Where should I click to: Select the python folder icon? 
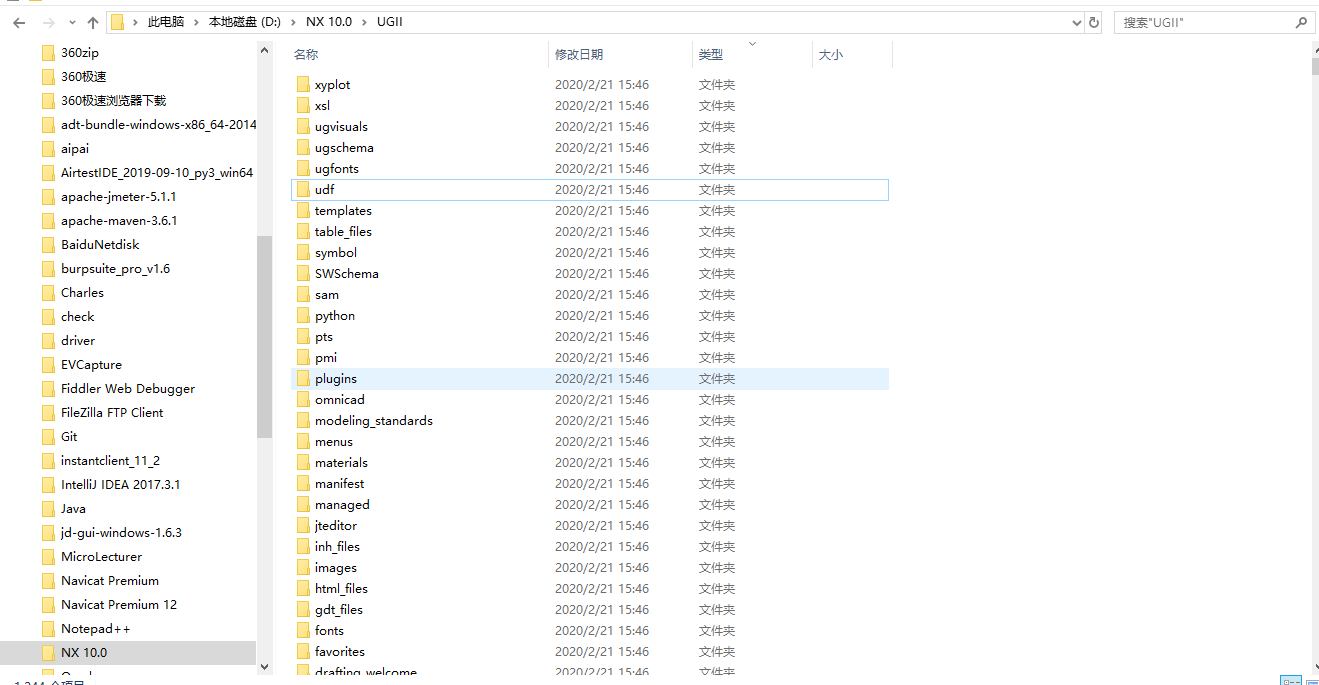[304, 315]
